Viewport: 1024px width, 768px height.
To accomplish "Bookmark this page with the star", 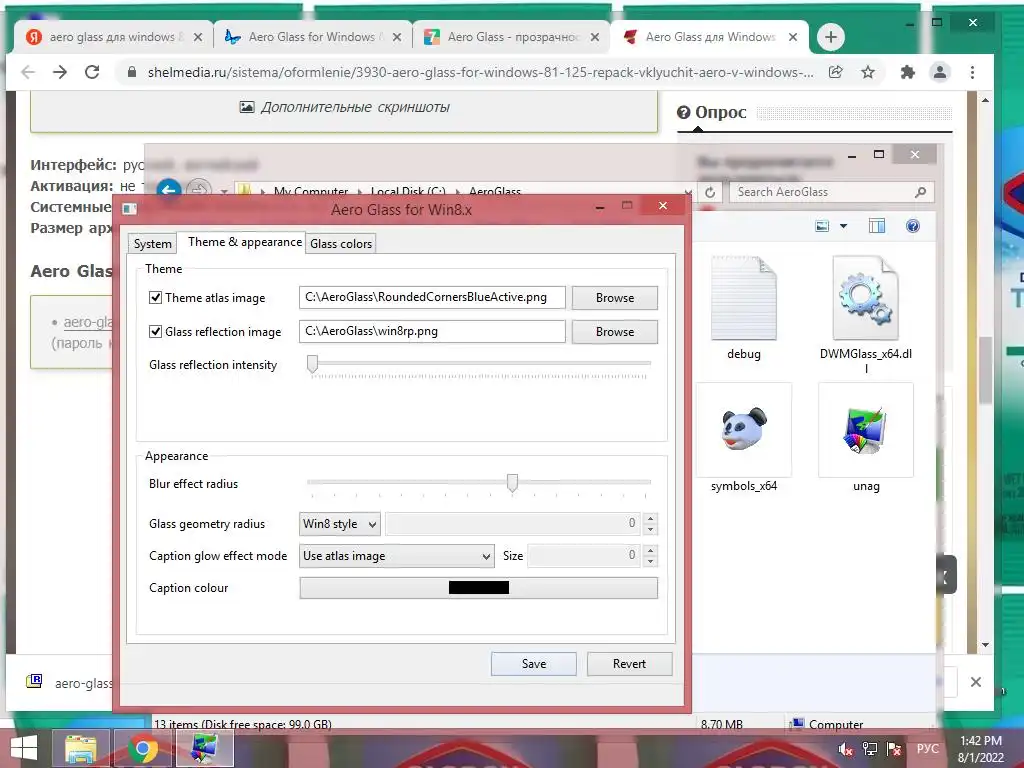I will 867,72.
